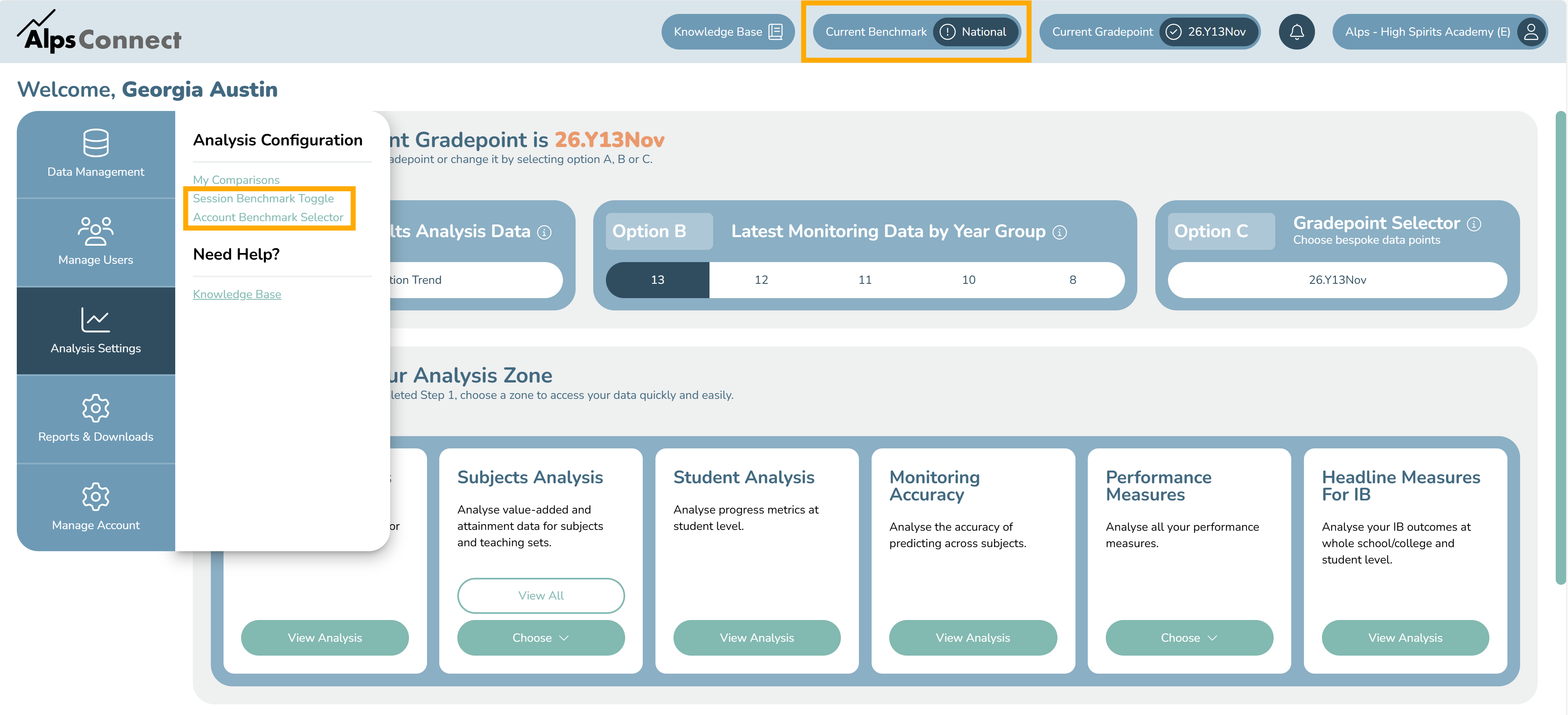Select year group 8
The image size is (1568, 715).
(x=1073, y=280)
